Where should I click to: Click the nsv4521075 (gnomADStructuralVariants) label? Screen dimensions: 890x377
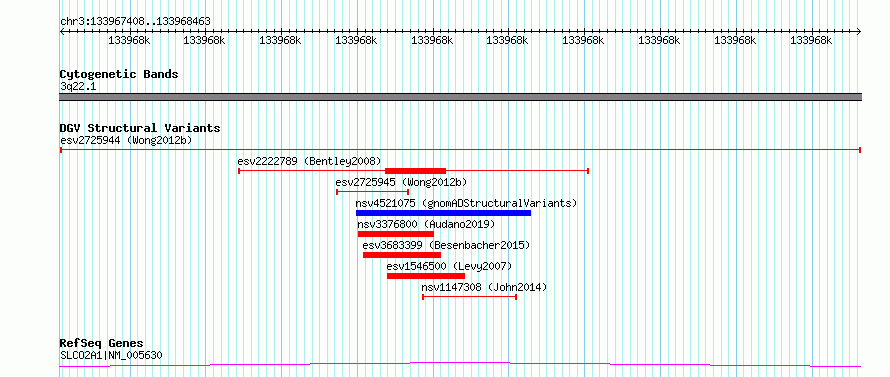[467, 203]
